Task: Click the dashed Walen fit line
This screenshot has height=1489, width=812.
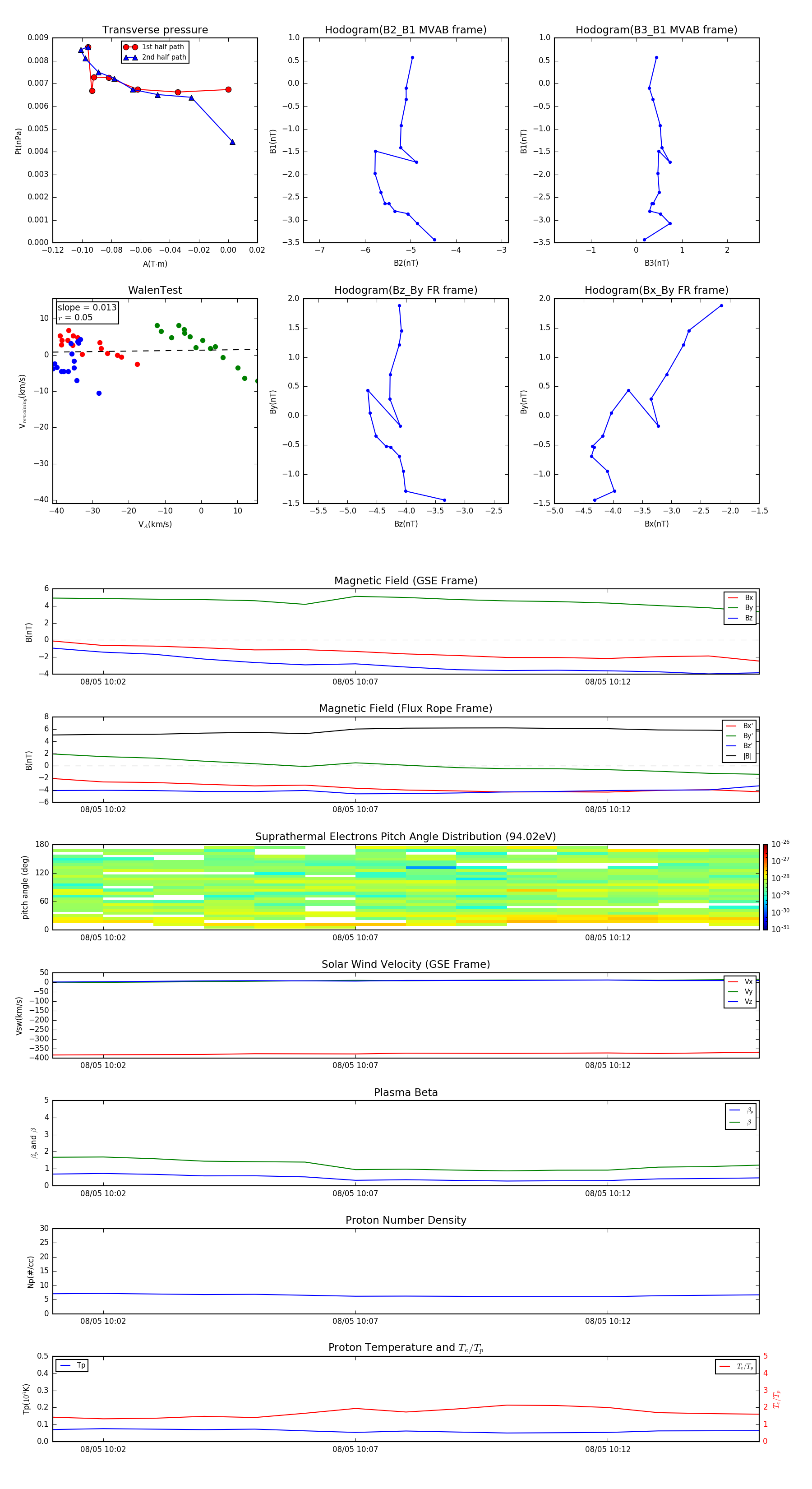Action: (155, 351)
